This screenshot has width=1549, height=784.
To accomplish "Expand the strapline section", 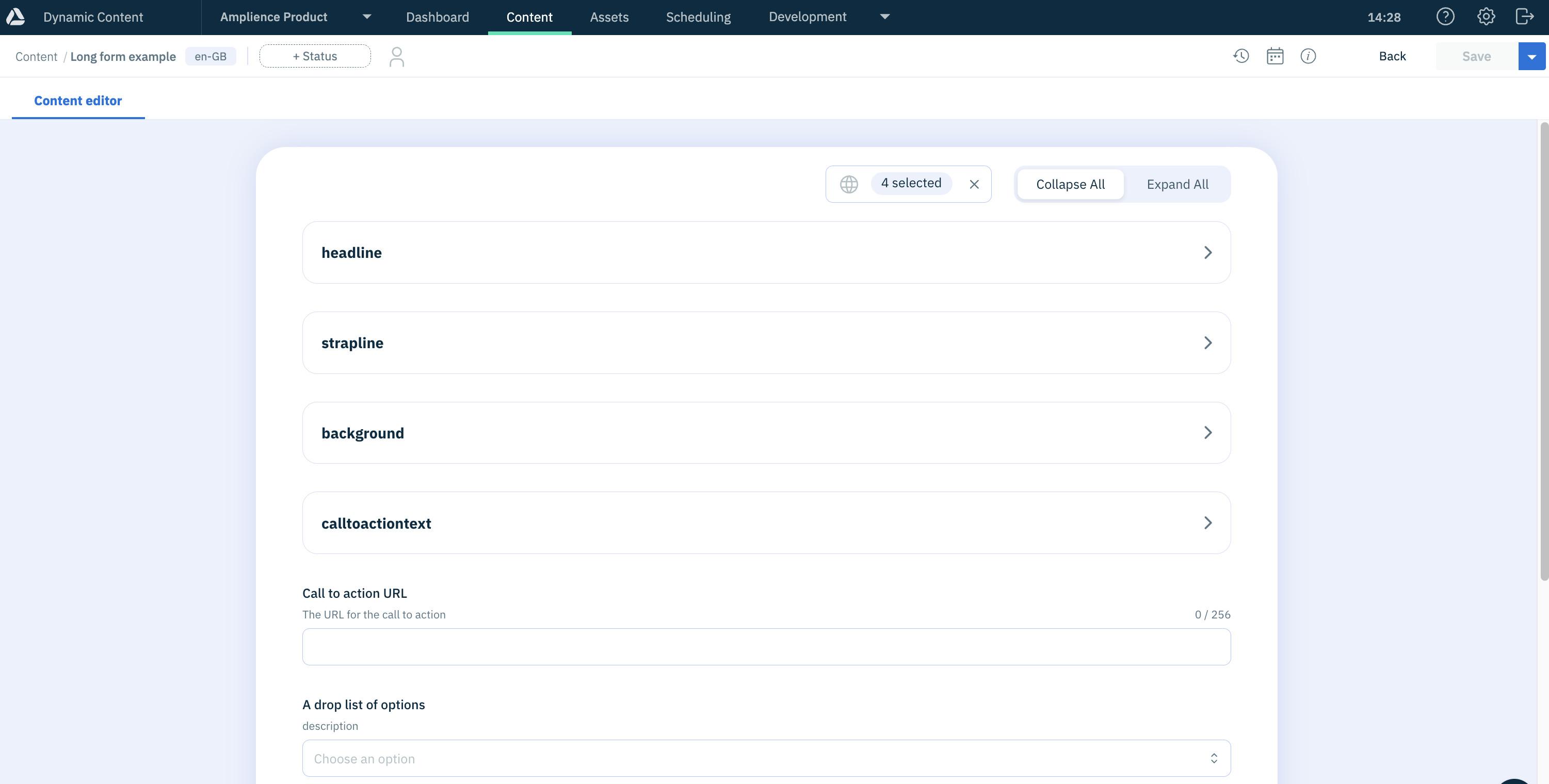I will [x=1208, y=342].
